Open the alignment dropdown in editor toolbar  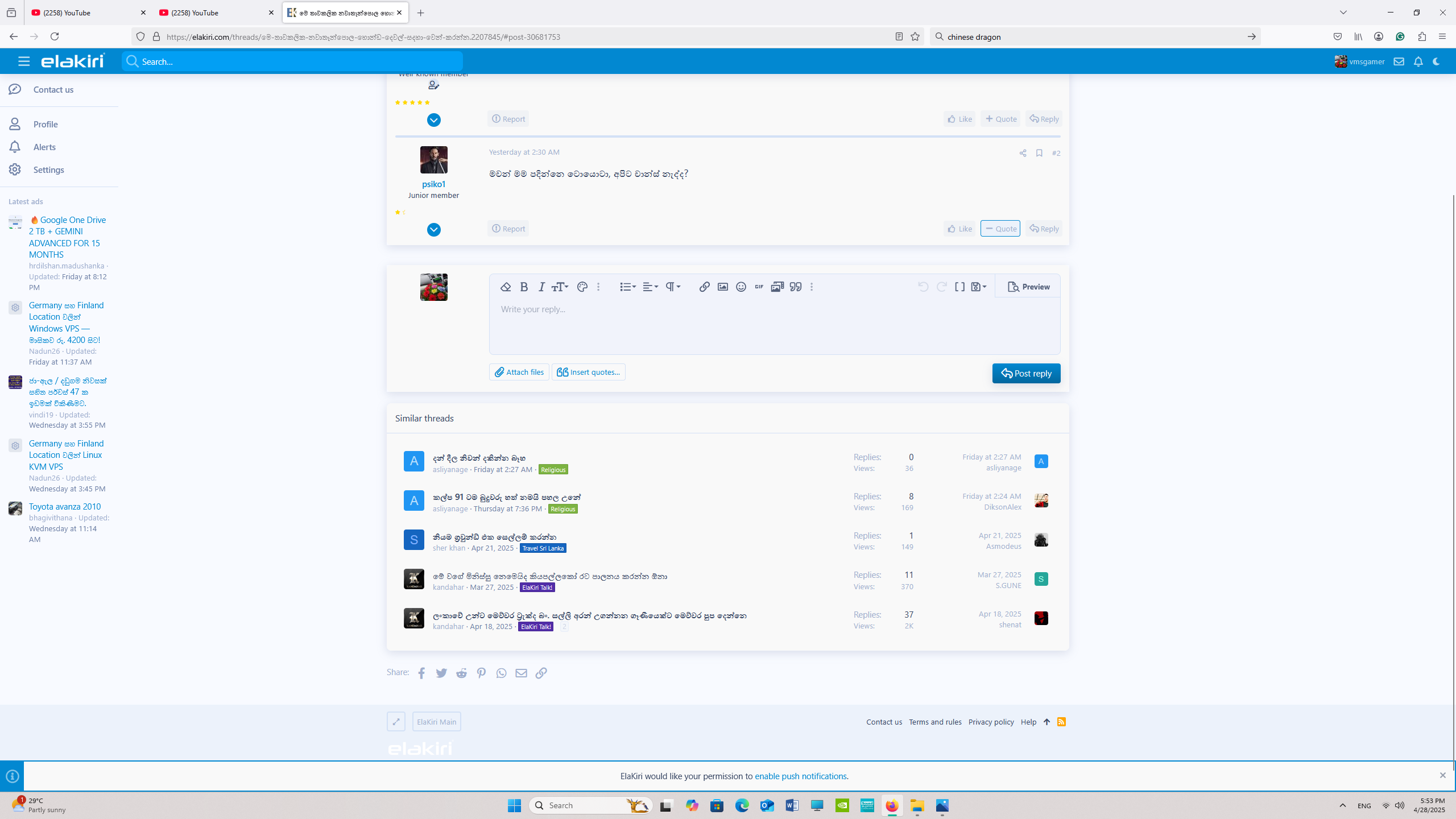pyautogui.click(x=650, y=287)
